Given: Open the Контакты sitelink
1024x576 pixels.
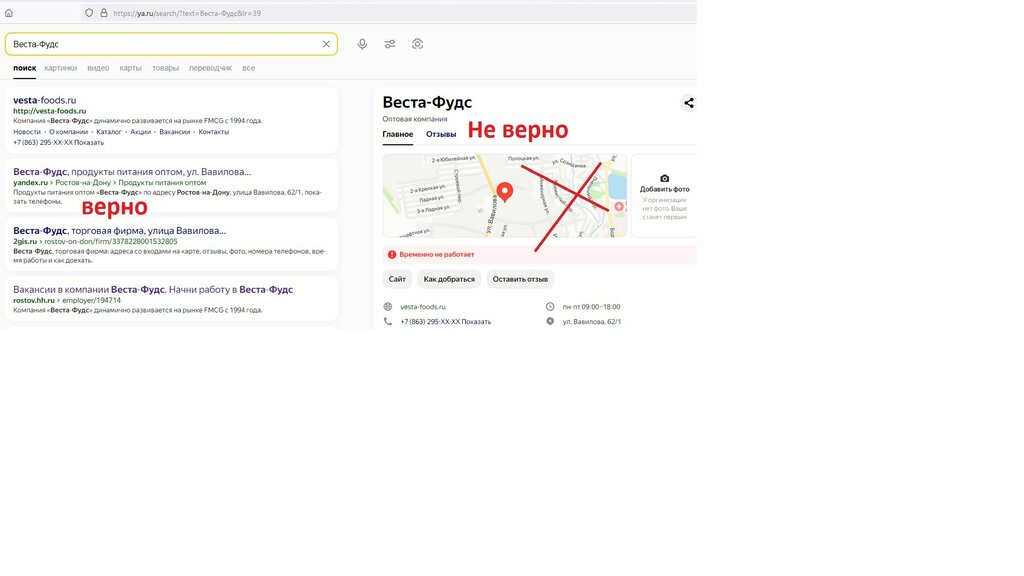Looking at the screenshot, I should pyautogui.click(x=214, y=132).
